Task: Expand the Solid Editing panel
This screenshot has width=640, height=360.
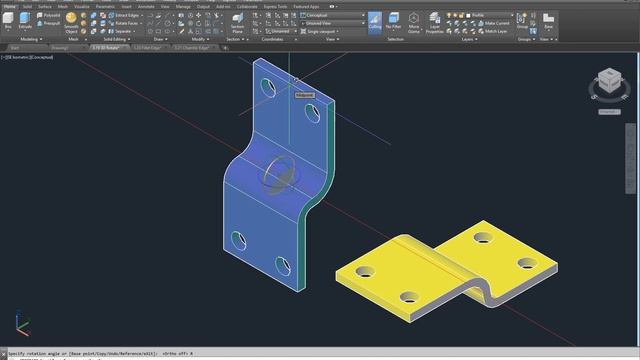Action: (117, 39)
